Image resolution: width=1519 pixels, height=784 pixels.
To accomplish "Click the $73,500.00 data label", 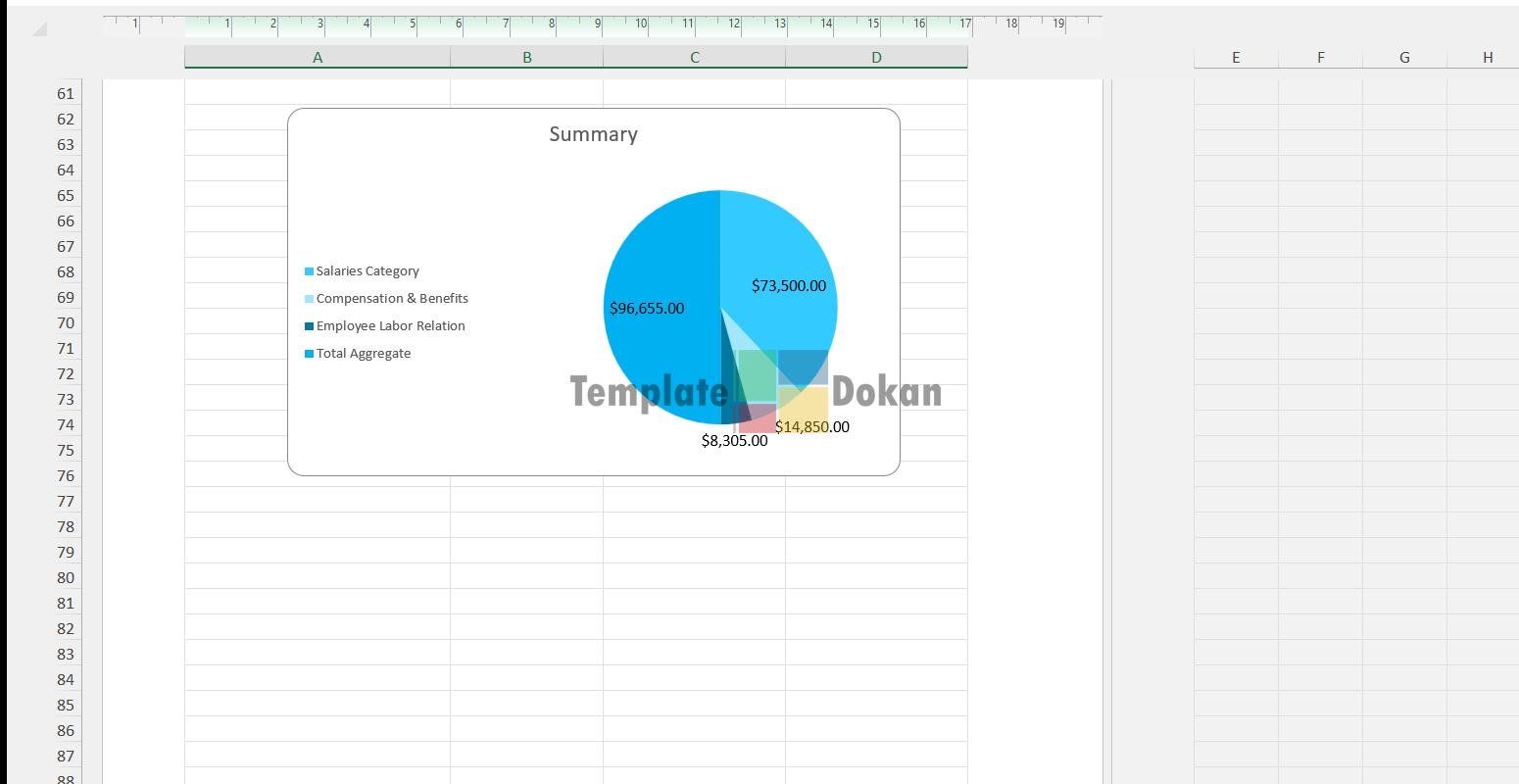I will click(x=788, y=286).
